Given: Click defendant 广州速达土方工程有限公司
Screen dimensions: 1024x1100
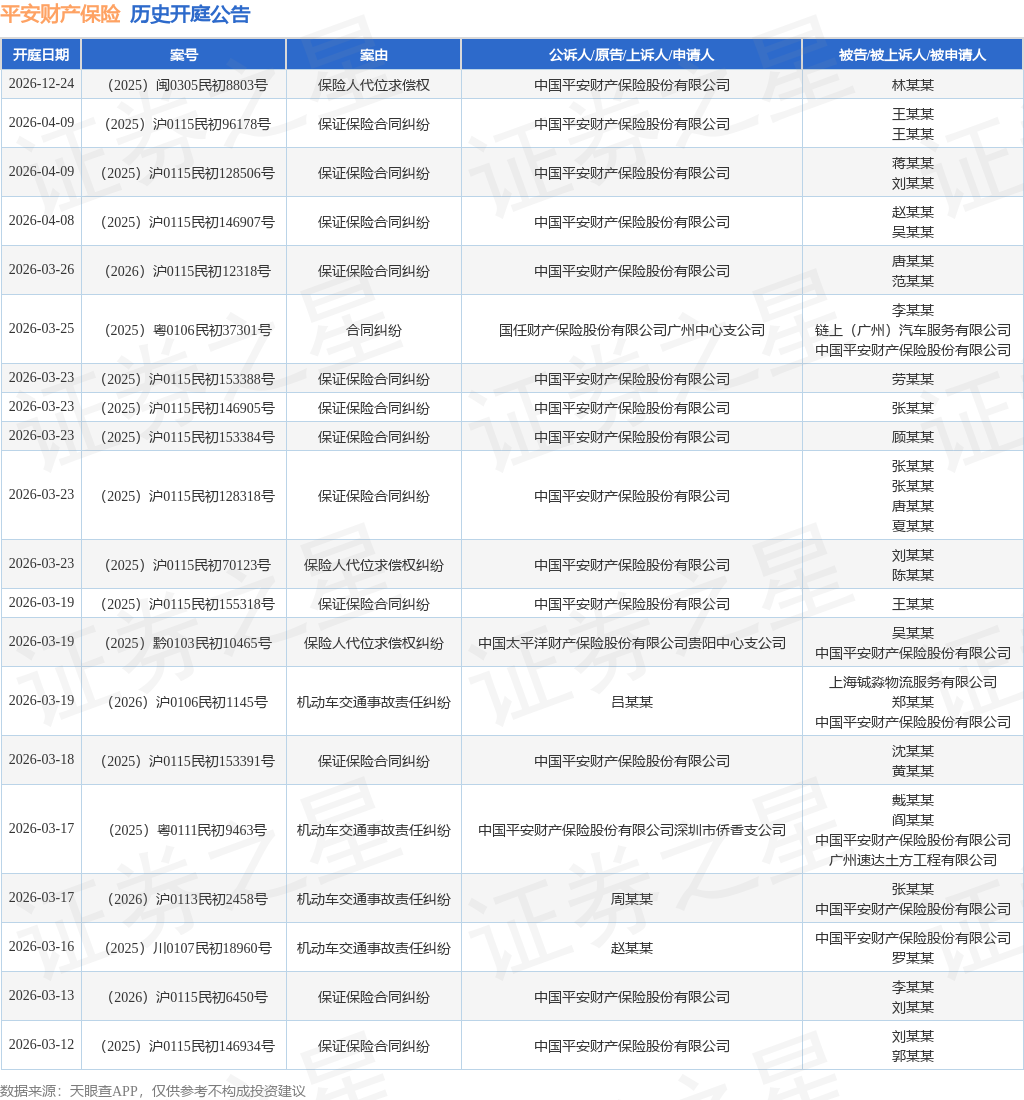Looking at the screenshot, I should tap(912, 860).
